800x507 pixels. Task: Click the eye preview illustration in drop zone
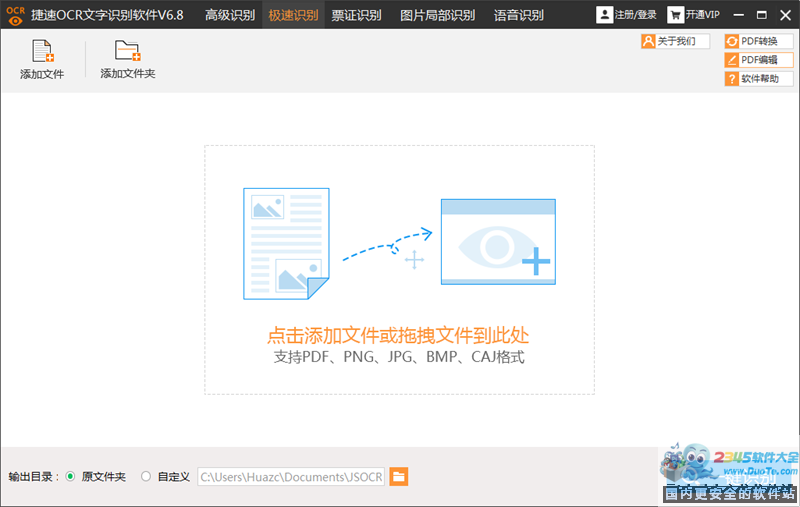coord(497,242)
